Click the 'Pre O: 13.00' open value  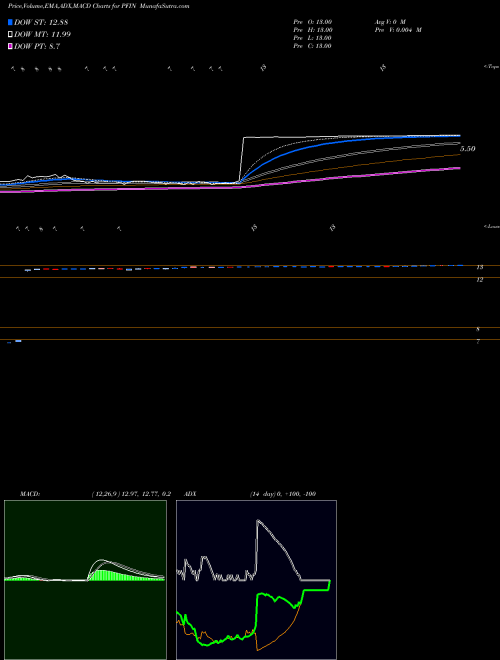pyautogui.click(x=313, y=22)
